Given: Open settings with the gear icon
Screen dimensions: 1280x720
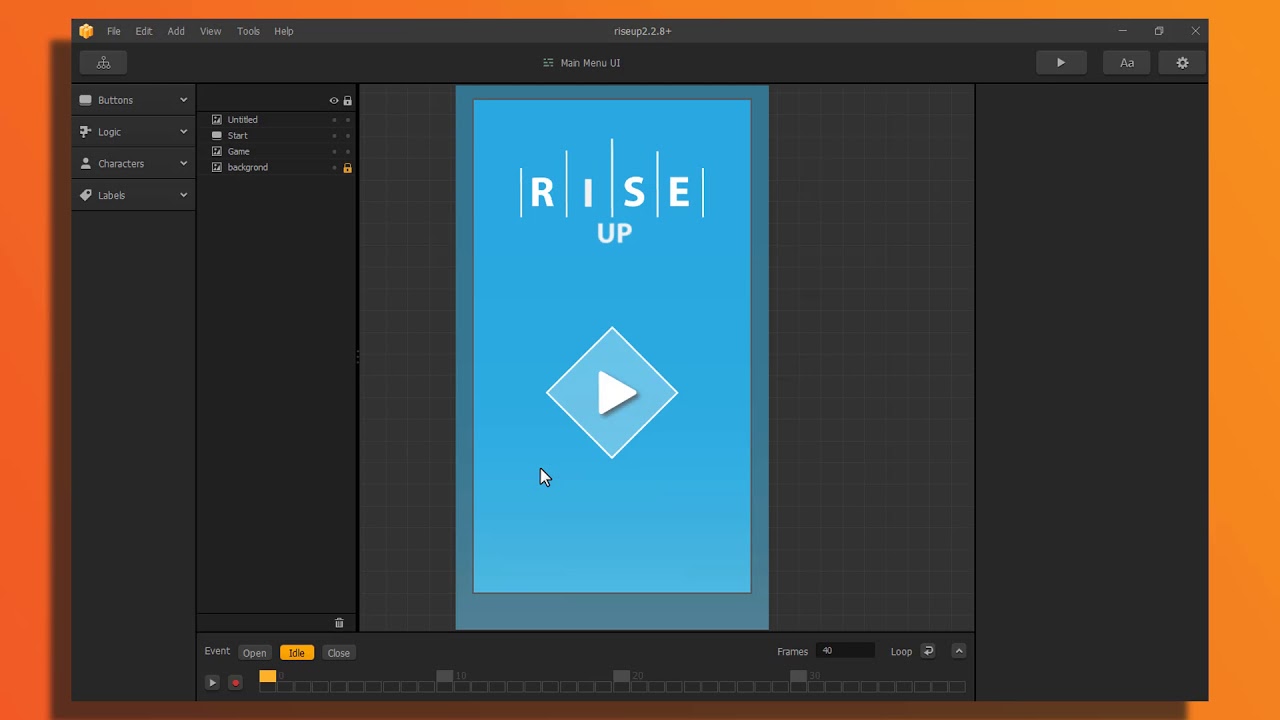Looking at the screenshot, I should pyautogui.click(x=1182, y=63).
